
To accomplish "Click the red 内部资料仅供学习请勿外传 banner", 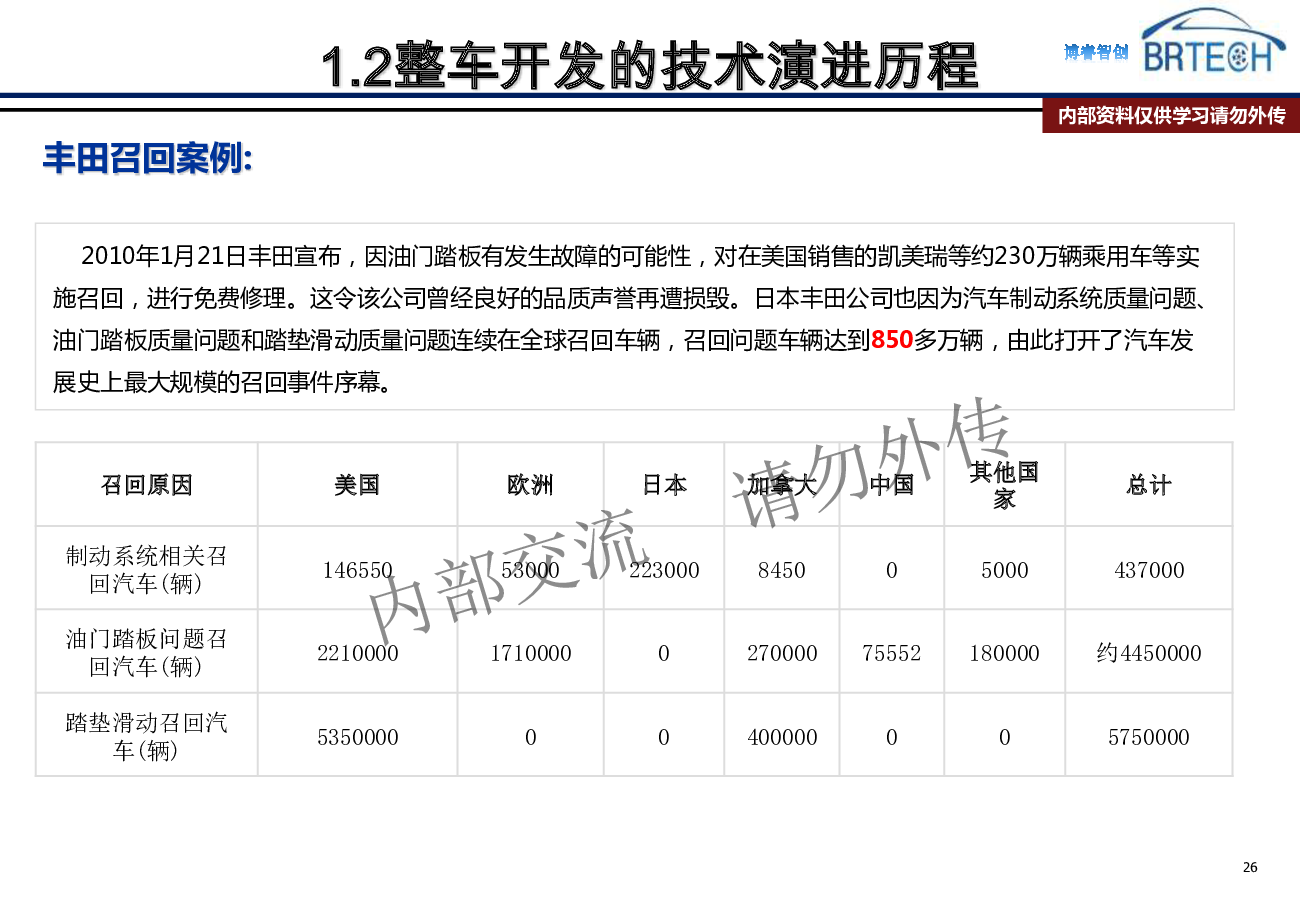I will tap(1171, 116).
